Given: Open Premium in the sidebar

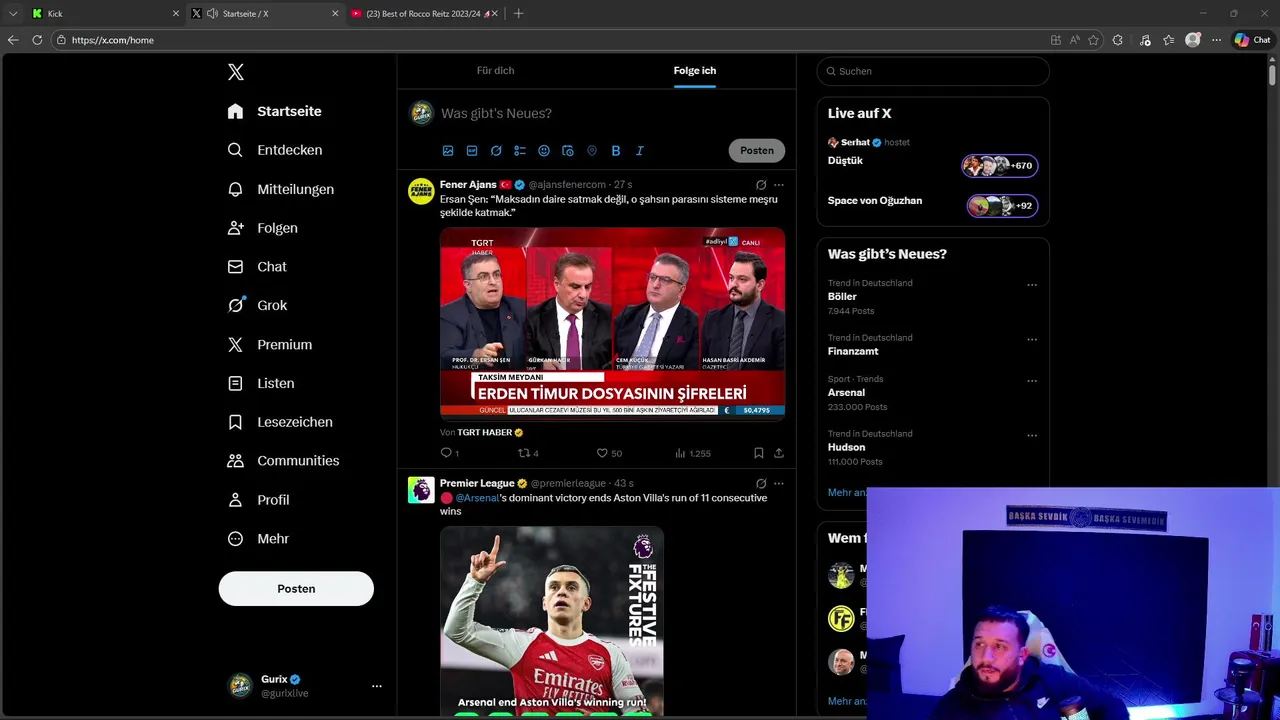Looking at the screenshot, I should [x=269, y=344].
